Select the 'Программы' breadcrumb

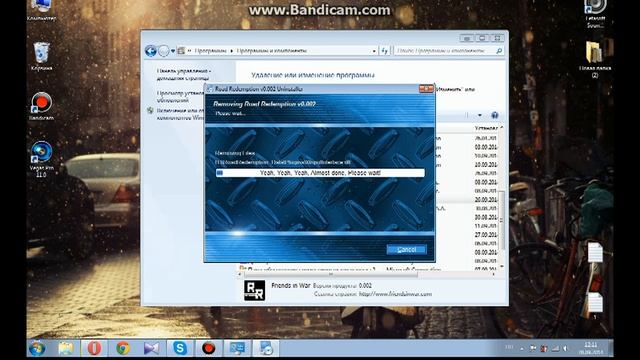point(210,51)
